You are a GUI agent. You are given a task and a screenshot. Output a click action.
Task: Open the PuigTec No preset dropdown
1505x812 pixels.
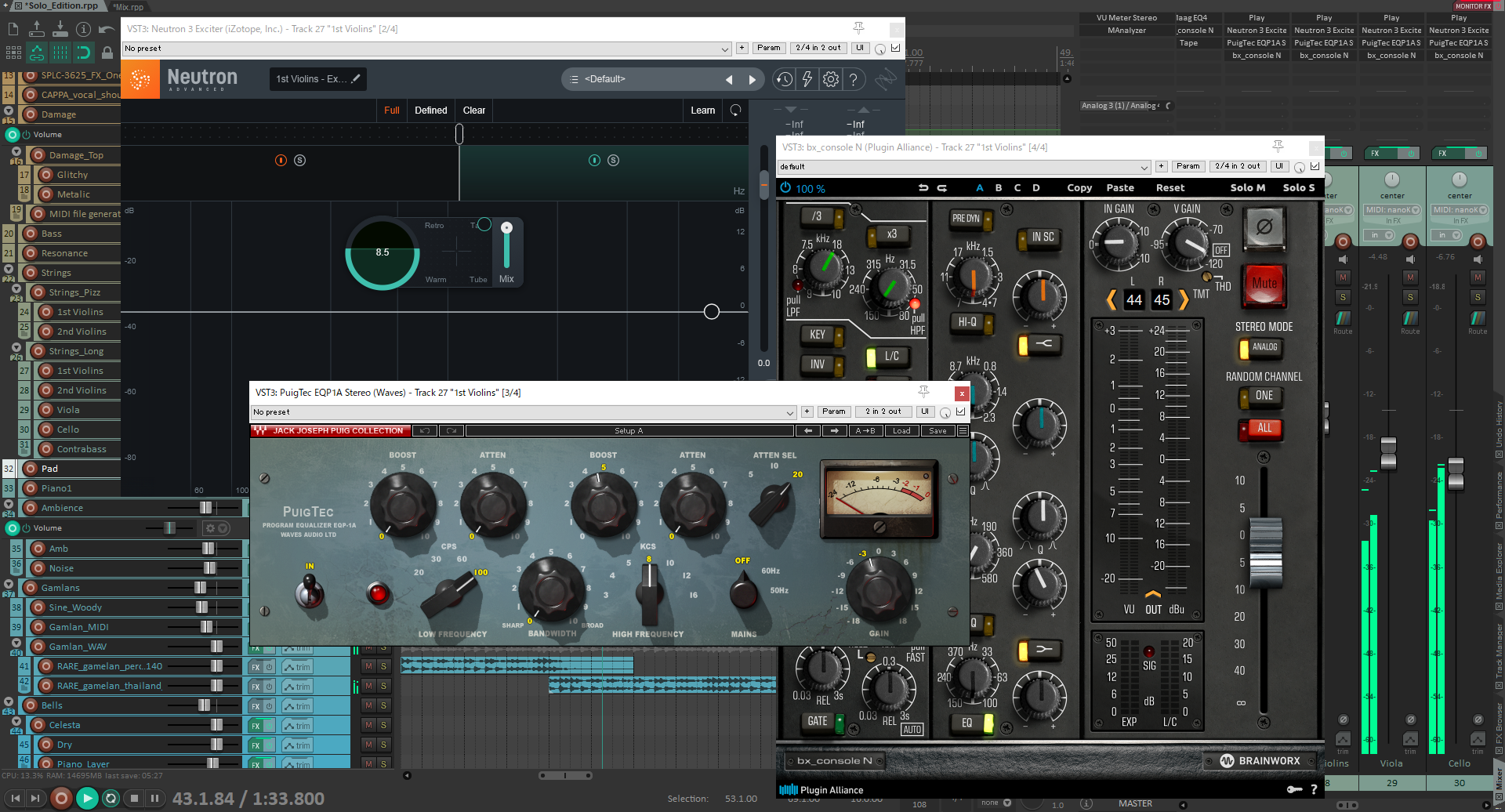[x=524, y=412]
